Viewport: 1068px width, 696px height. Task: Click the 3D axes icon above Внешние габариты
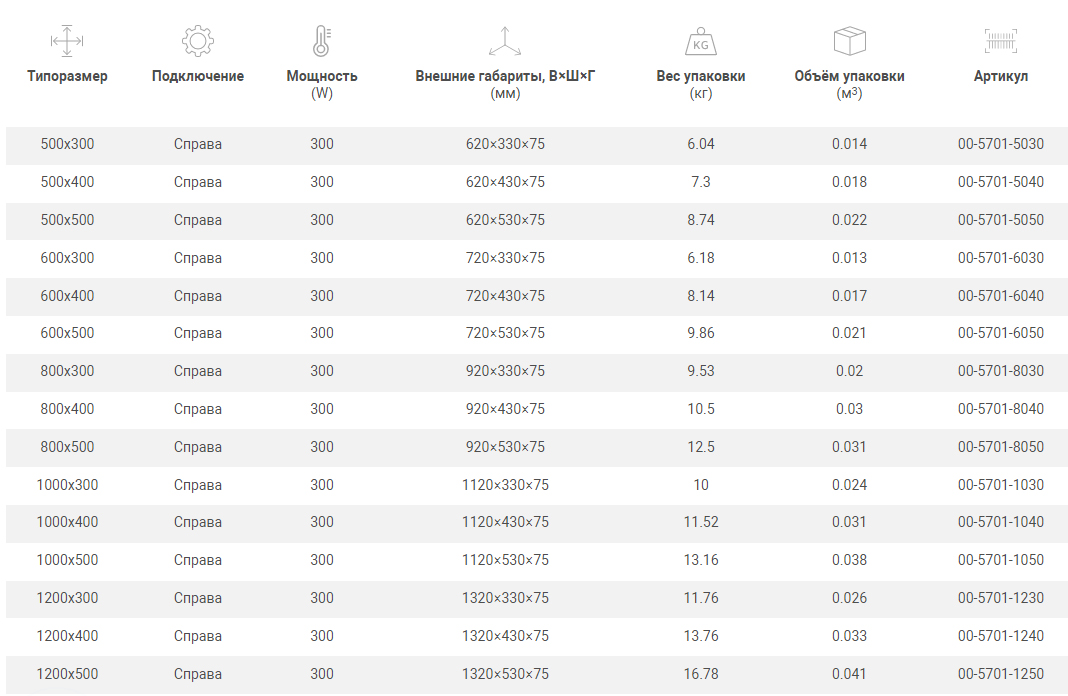[505, 41]
